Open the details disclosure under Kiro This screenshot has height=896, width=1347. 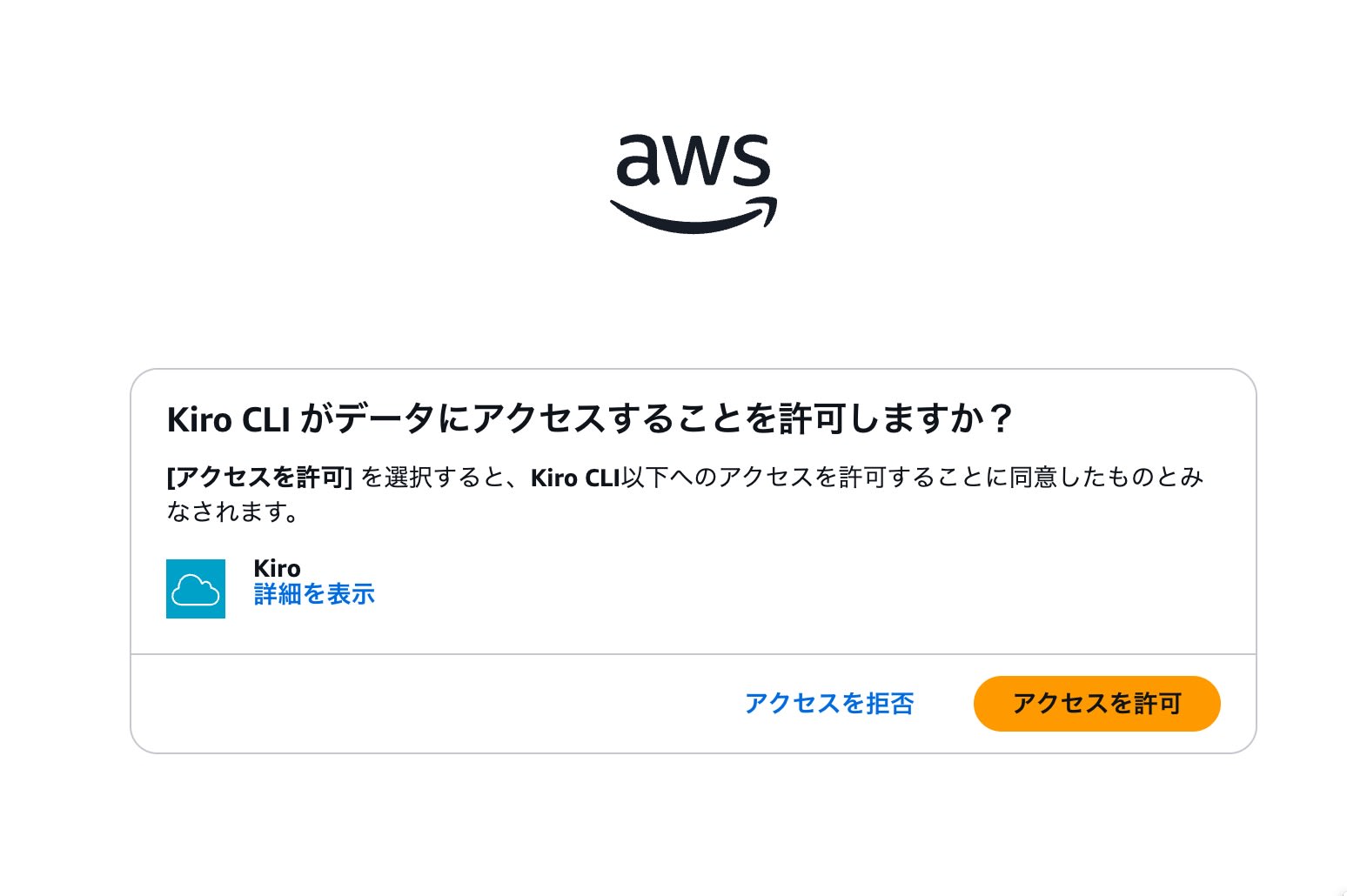pyautogui.click(x=313, y=594)
